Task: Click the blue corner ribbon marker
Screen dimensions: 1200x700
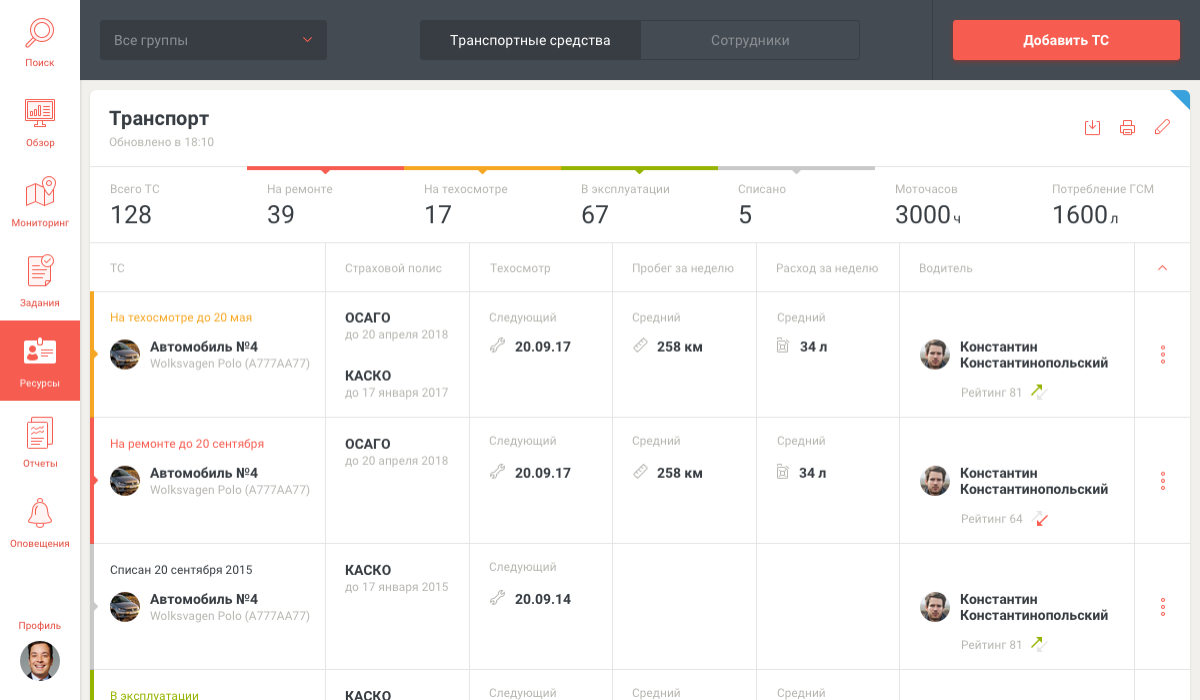Action: [1183, 96]
